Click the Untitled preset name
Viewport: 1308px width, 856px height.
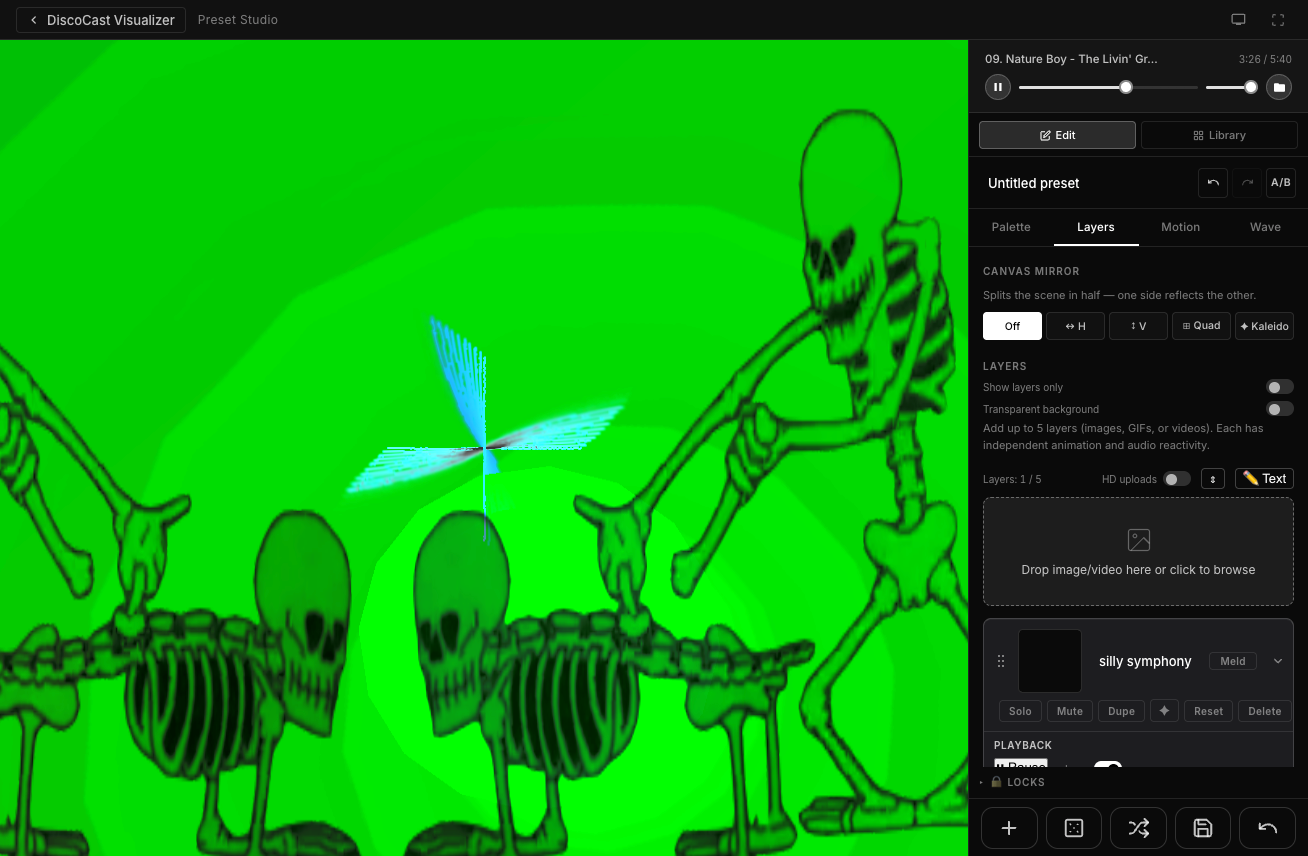tap(1034, 183)
